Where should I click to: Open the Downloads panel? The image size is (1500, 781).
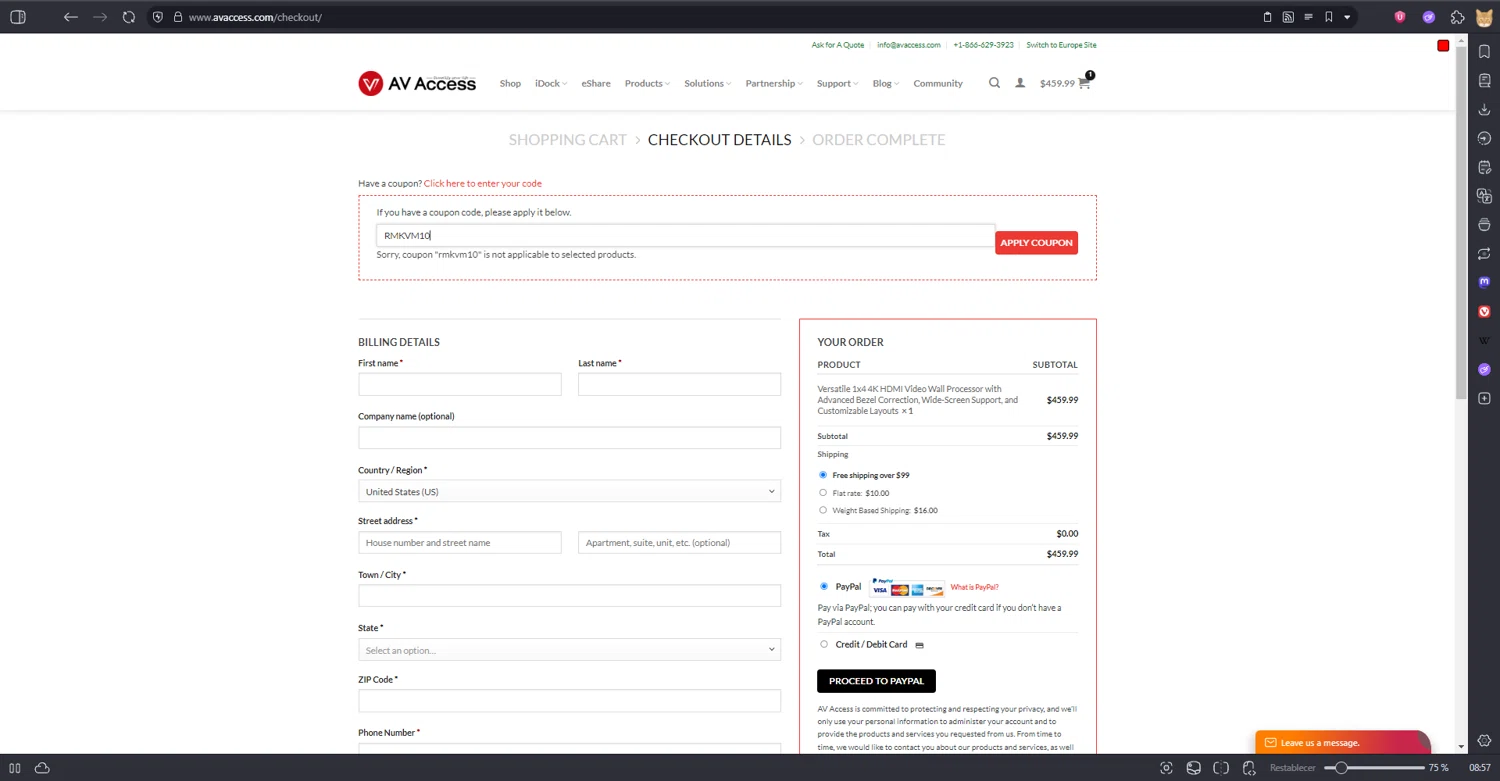1484,109
